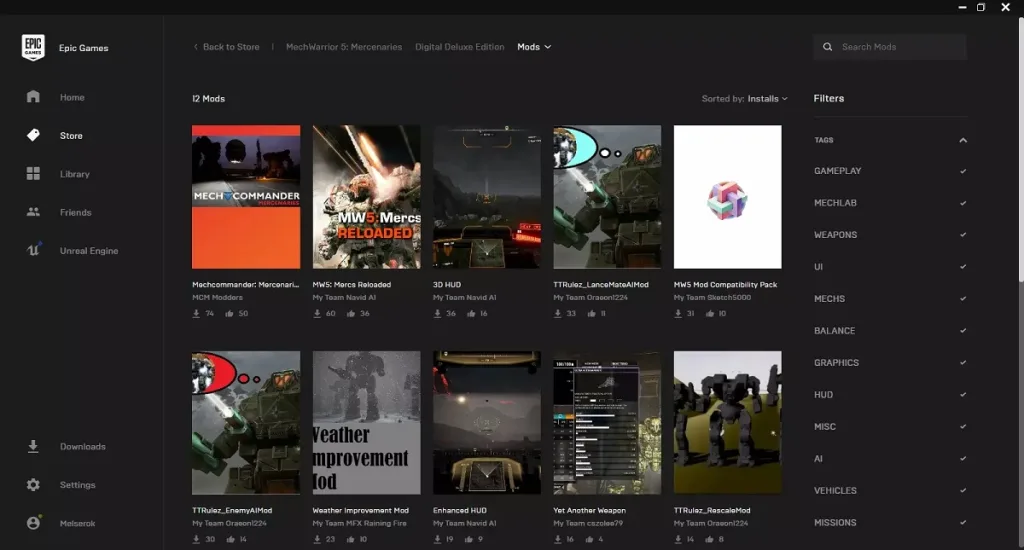The image size is (1024, 550).
Task: Click download icon under Enhanced HUD mod
Action: tap(437, 540)
